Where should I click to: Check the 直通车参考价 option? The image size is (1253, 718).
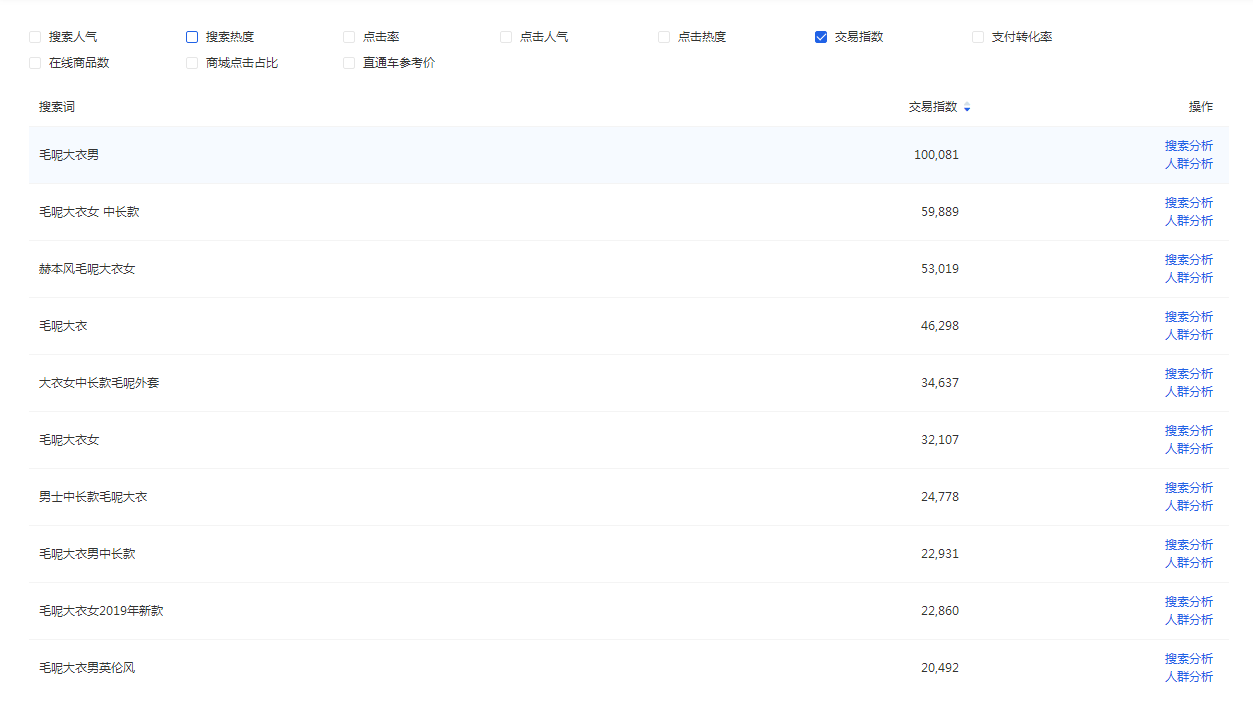coord(349,63)
